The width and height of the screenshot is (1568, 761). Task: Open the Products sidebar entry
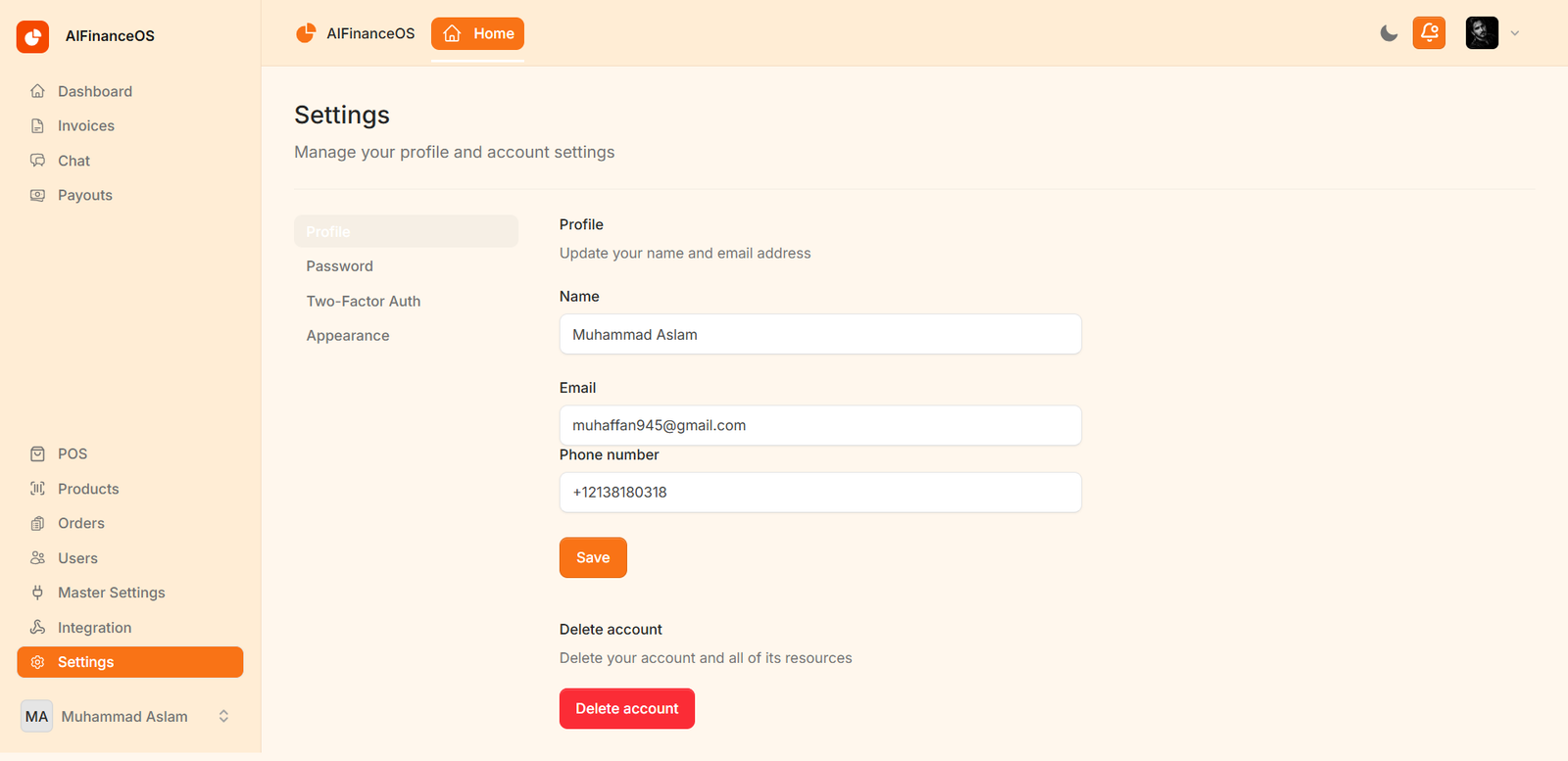point(130,489)
